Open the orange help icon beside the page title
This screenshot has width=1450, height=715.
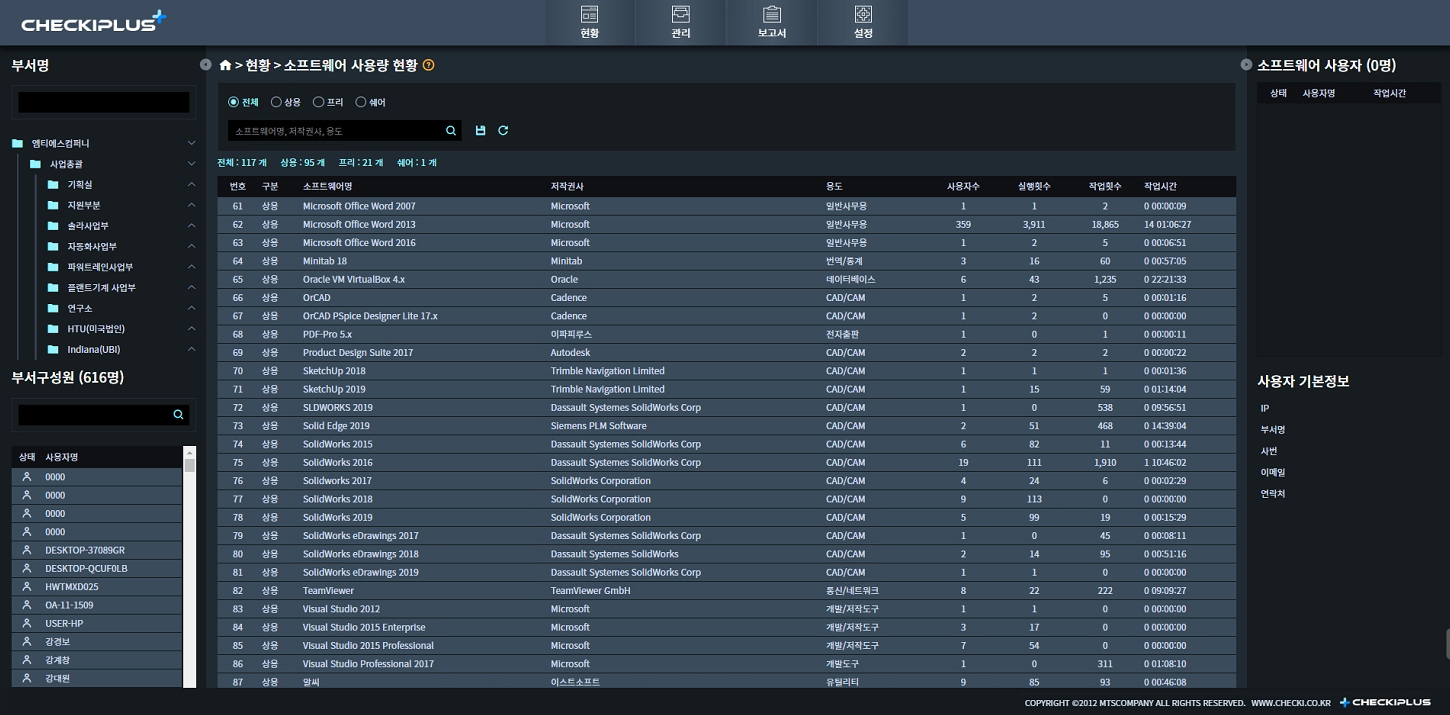429,65
